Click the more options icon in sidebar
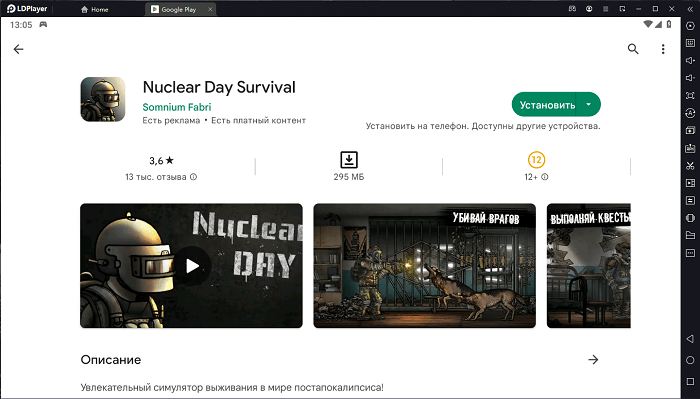Image resolution: width=700 pixels, height=399 pixels. [x=690, y=253]
